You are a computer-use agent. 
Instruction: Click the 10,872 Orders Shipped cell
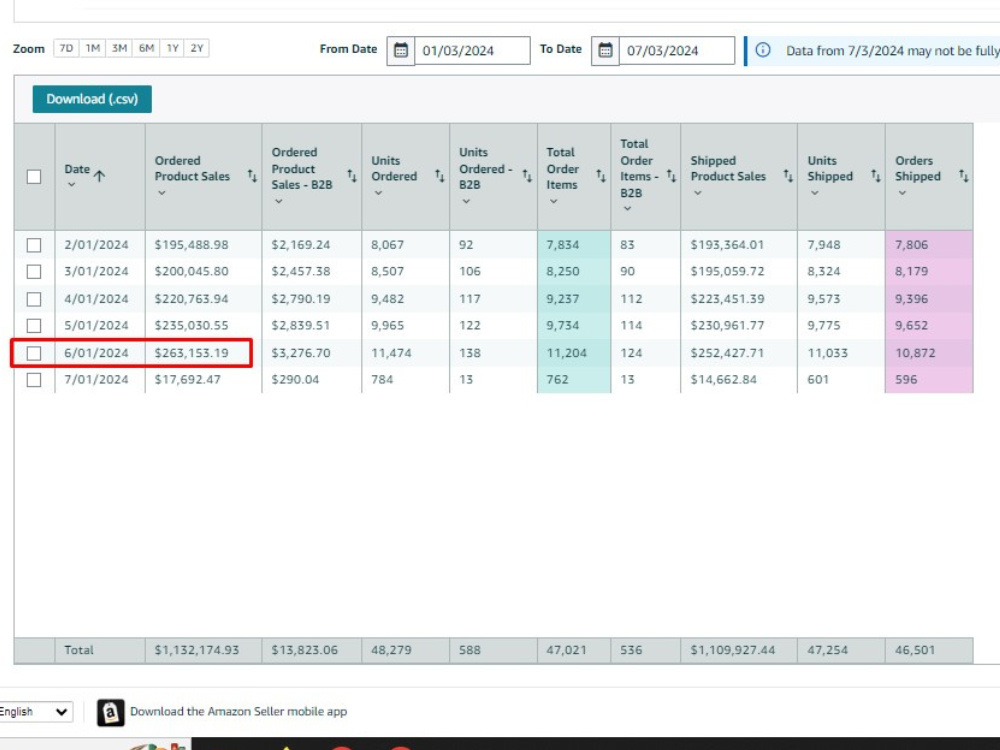[x=915, y=353]
